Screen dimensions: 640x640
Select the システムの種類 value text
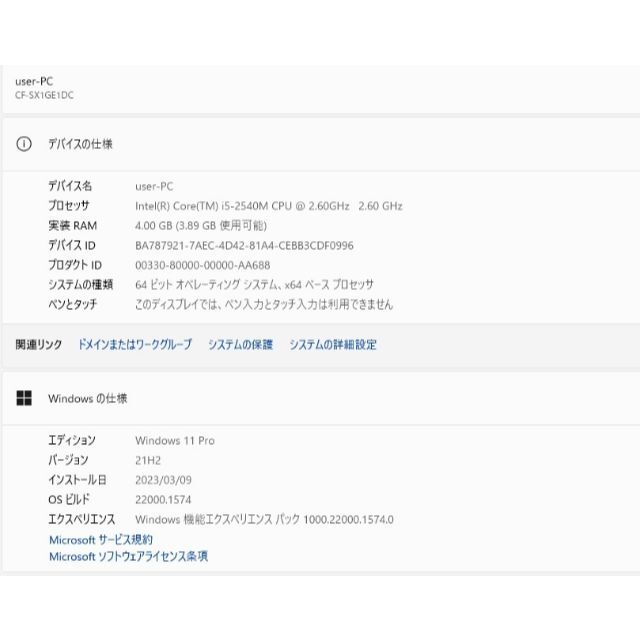point(254,284)
